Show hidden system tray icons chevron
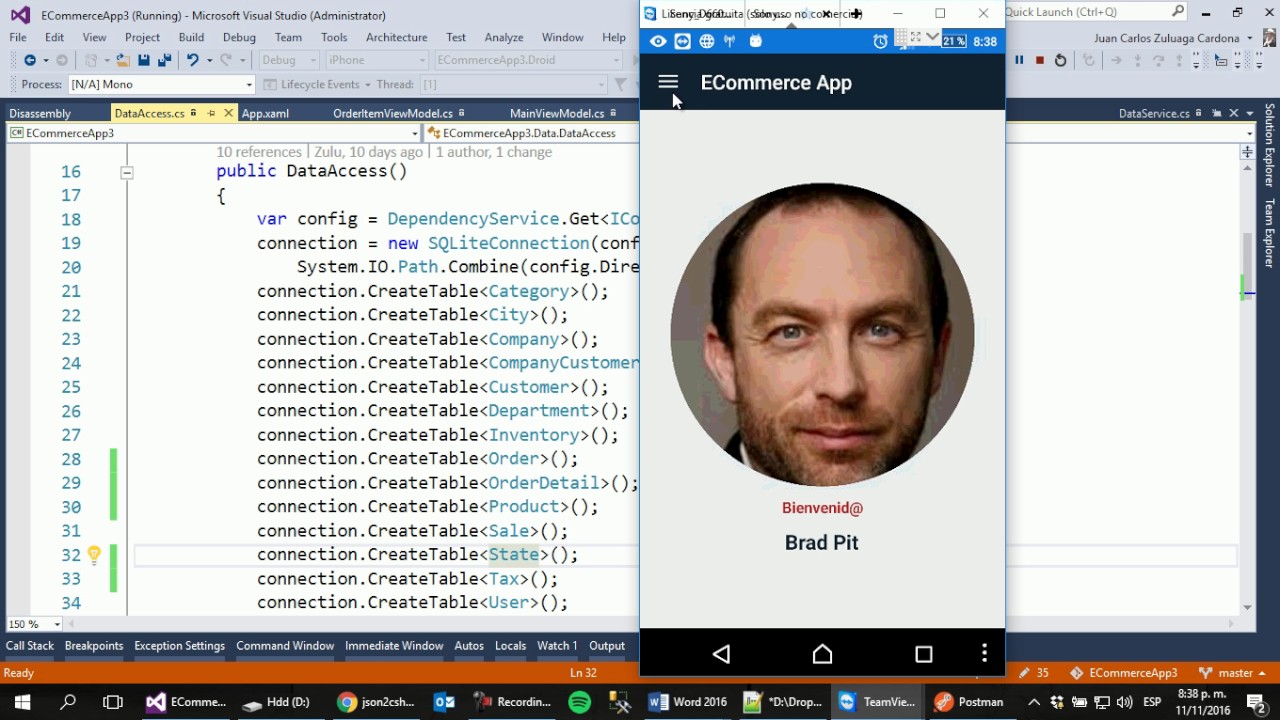 pyautogui.click(x=1034, y=702)
